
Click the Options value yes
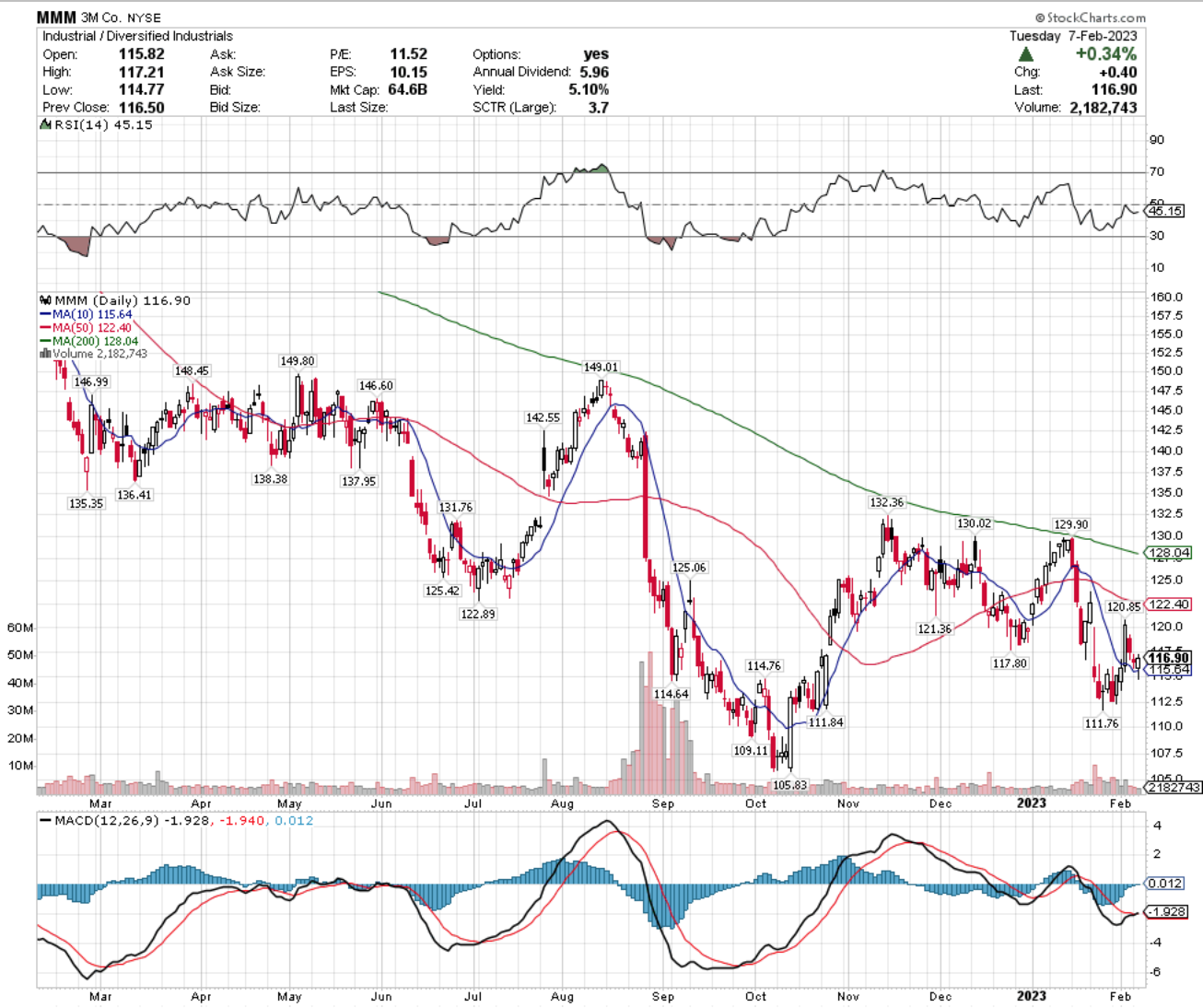coord(596,54)
